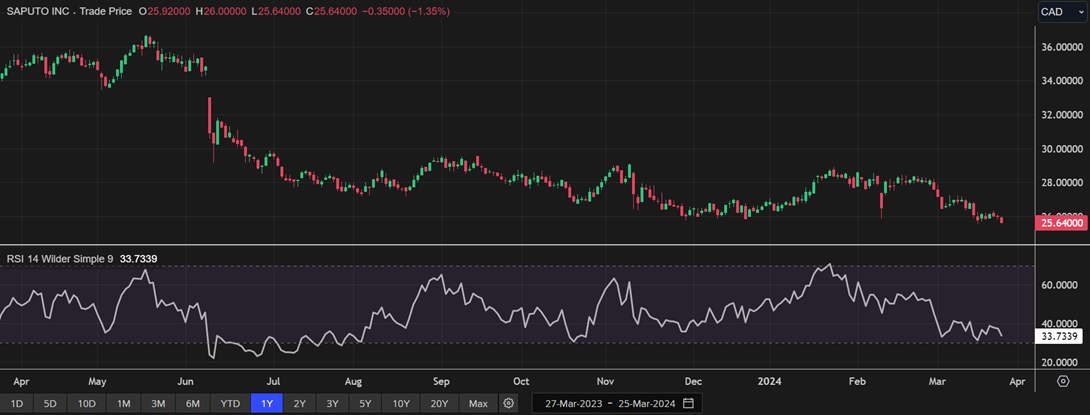Choose the 2Y time range
Screen dimensions: 1090x415
pyautogui.click(x=299, y=403)
